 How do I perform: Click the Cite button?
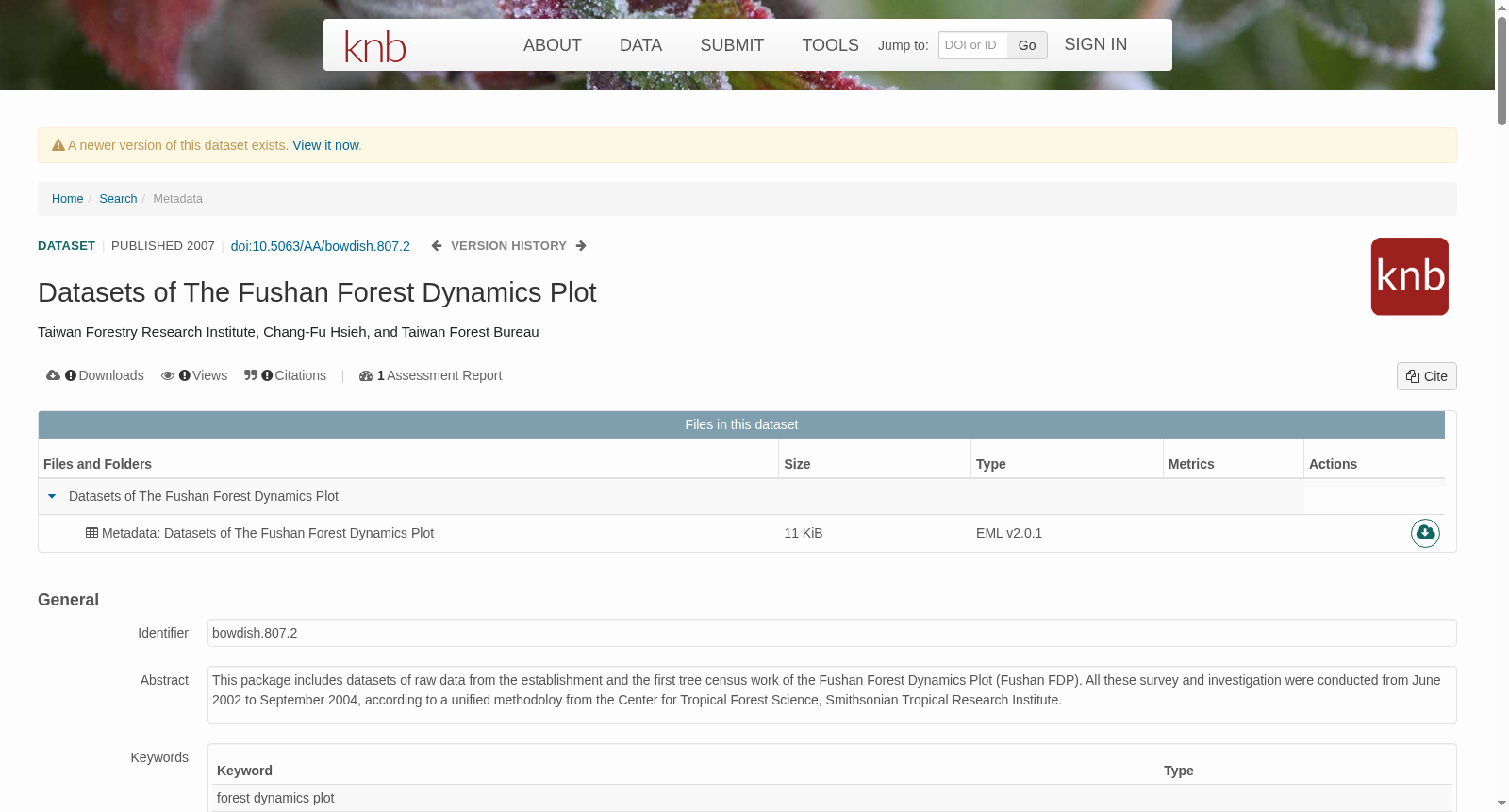pos(1427,376)
